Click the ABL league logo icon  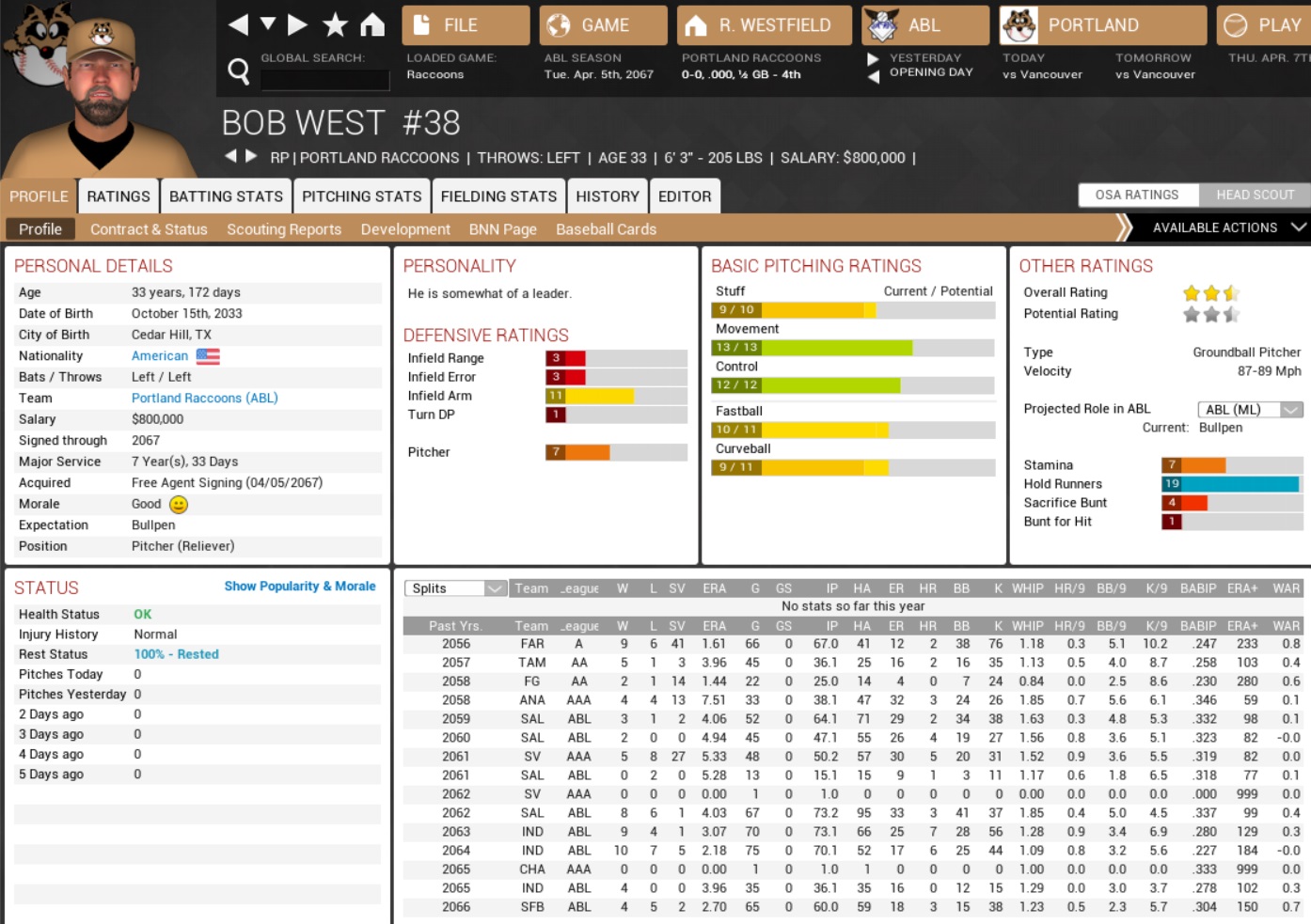881,25
